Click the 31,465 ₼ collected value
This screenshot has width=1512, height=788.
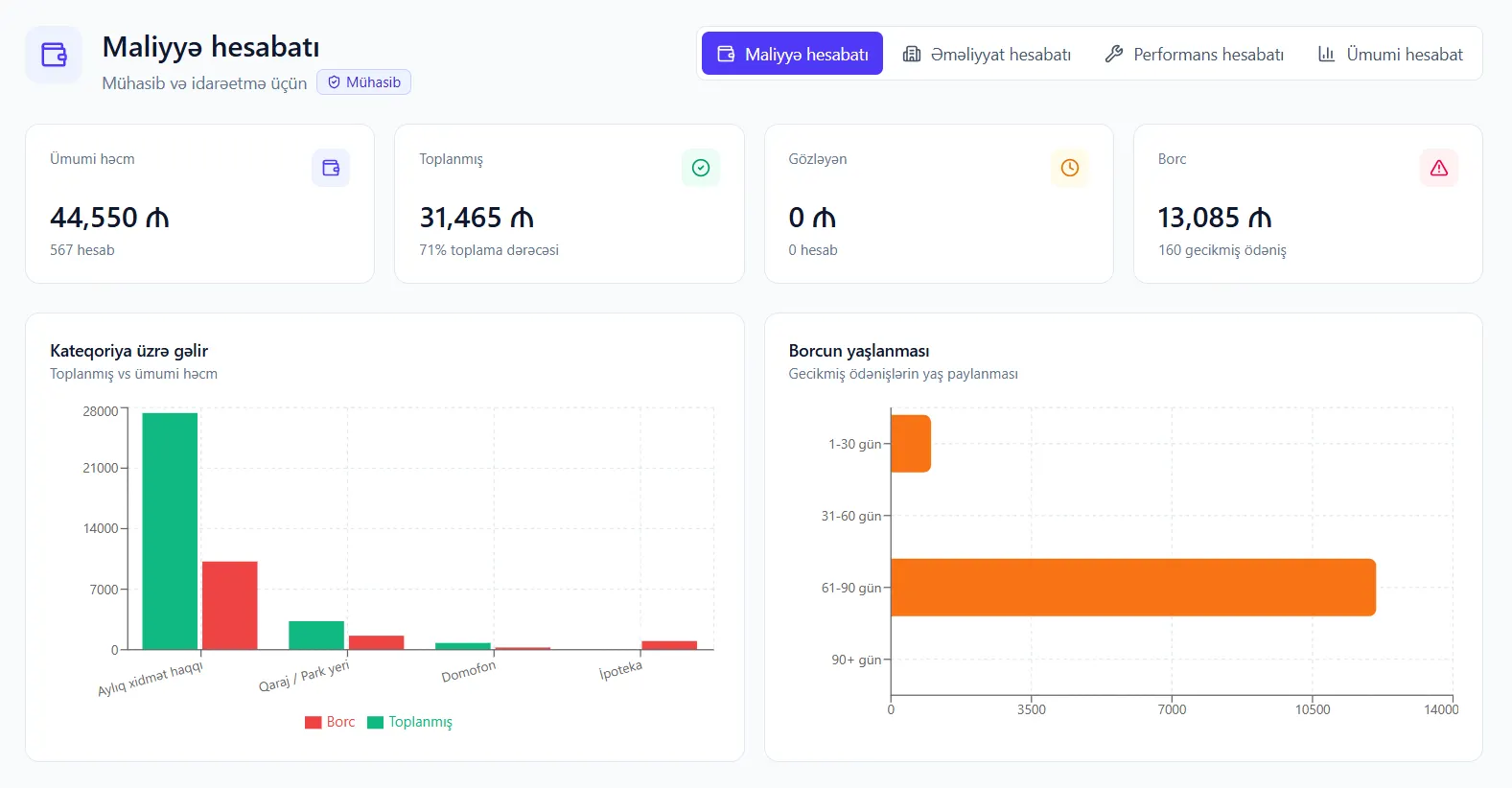[x=477, y=218]
